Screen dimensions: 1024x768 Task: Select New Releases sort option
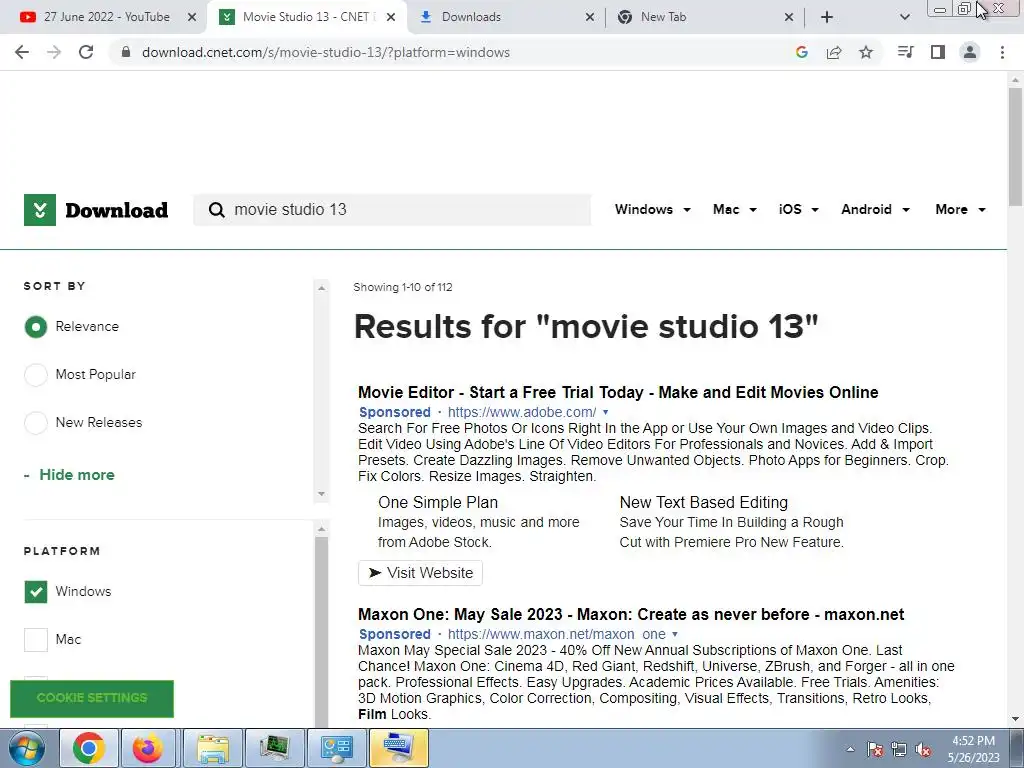coord(36,423)
